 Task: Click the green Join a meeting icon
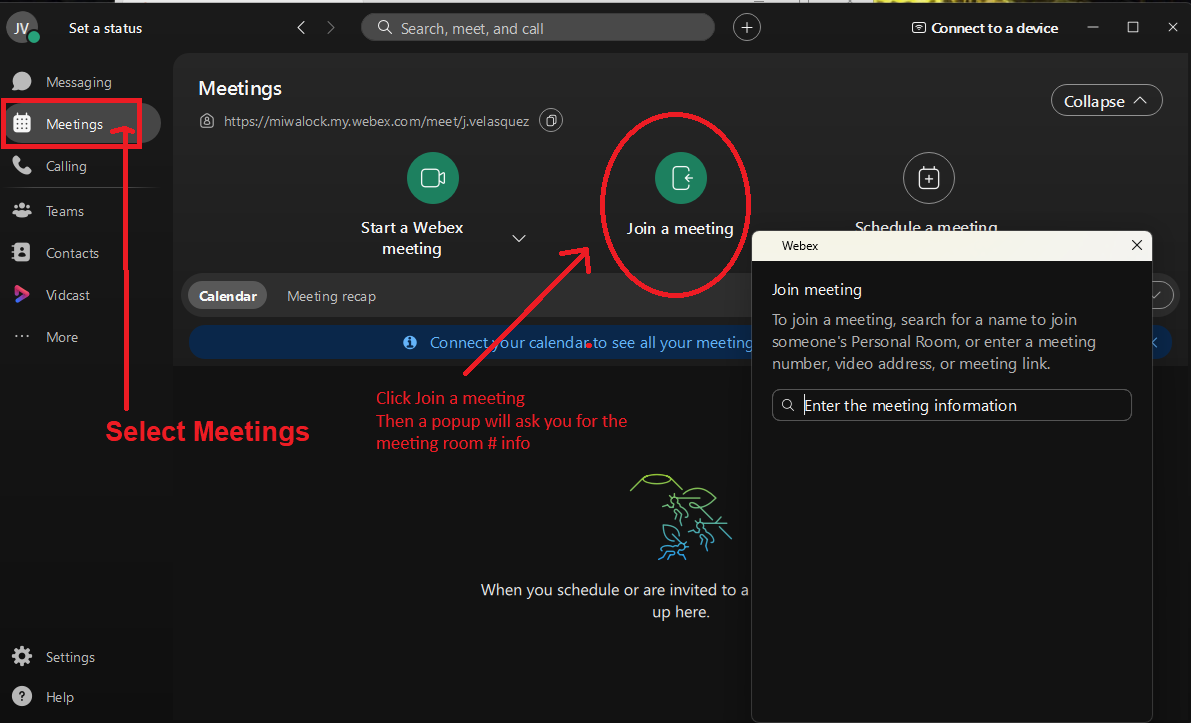(680, 178)
